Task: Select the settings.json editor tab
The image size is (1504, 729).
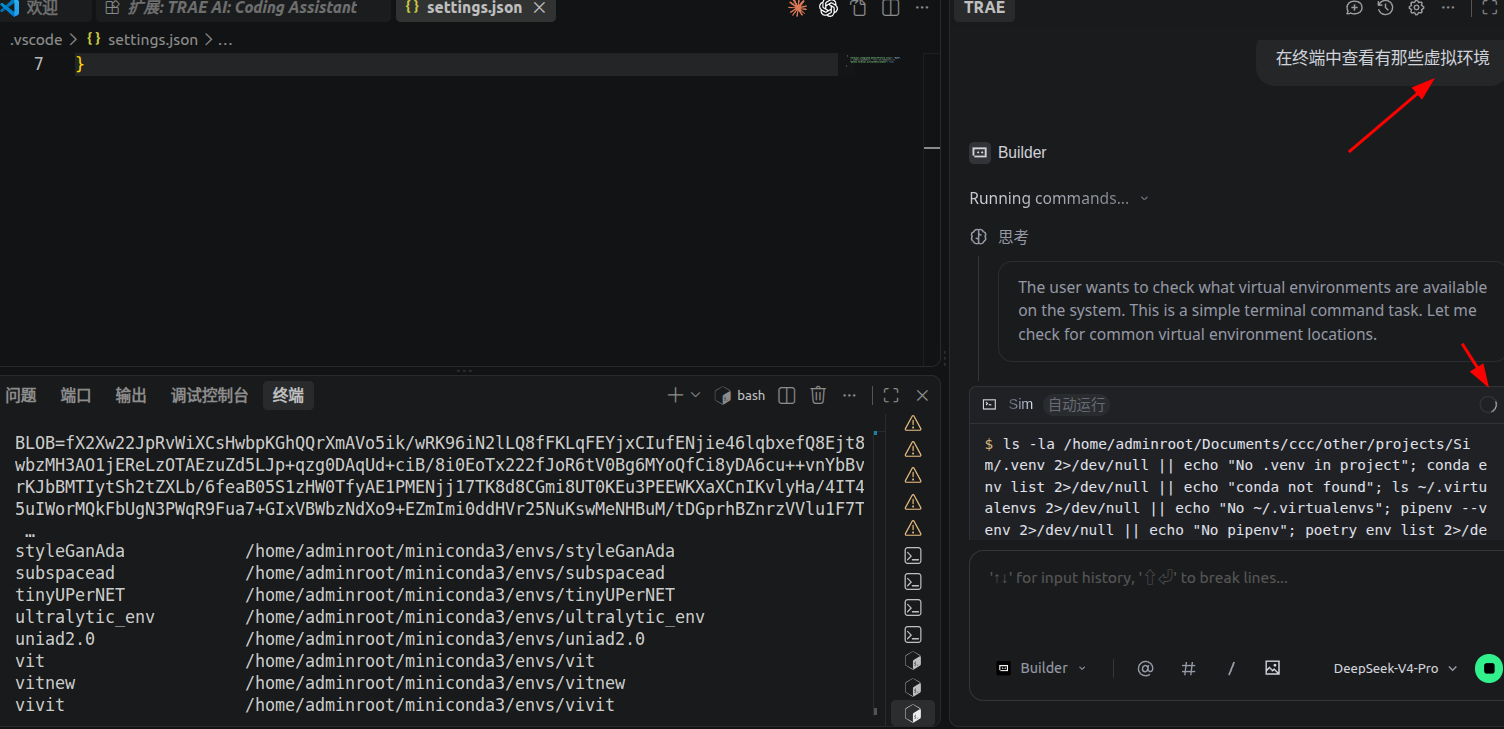Action: click(x=474, y=8)
